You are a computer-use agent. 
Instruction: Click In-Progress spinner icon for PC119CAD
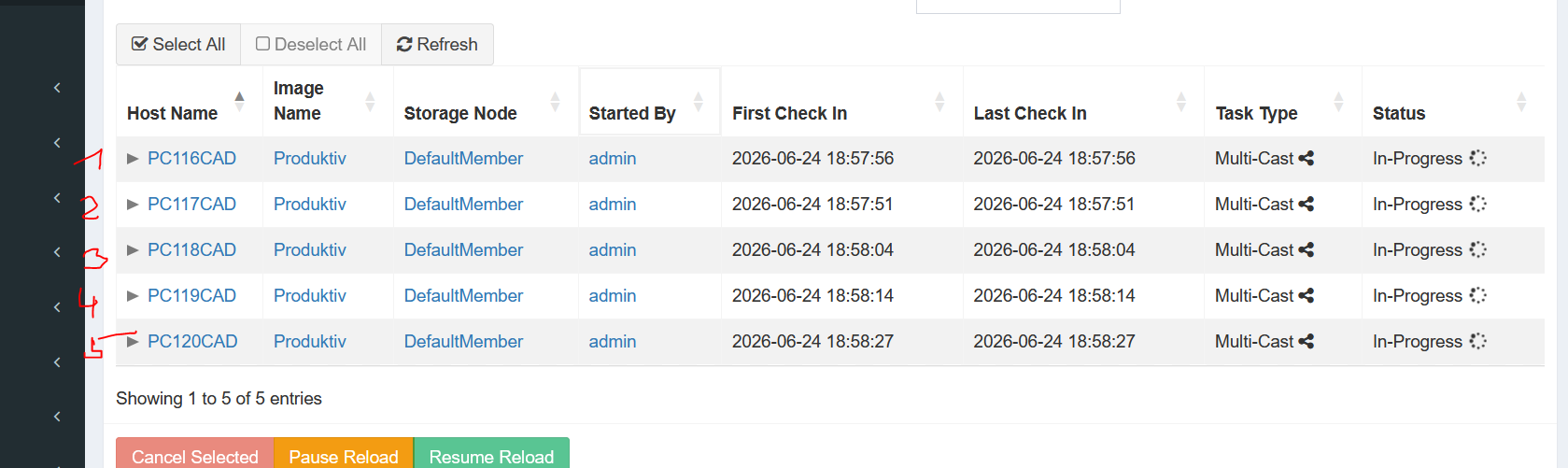coord(1477,295)
